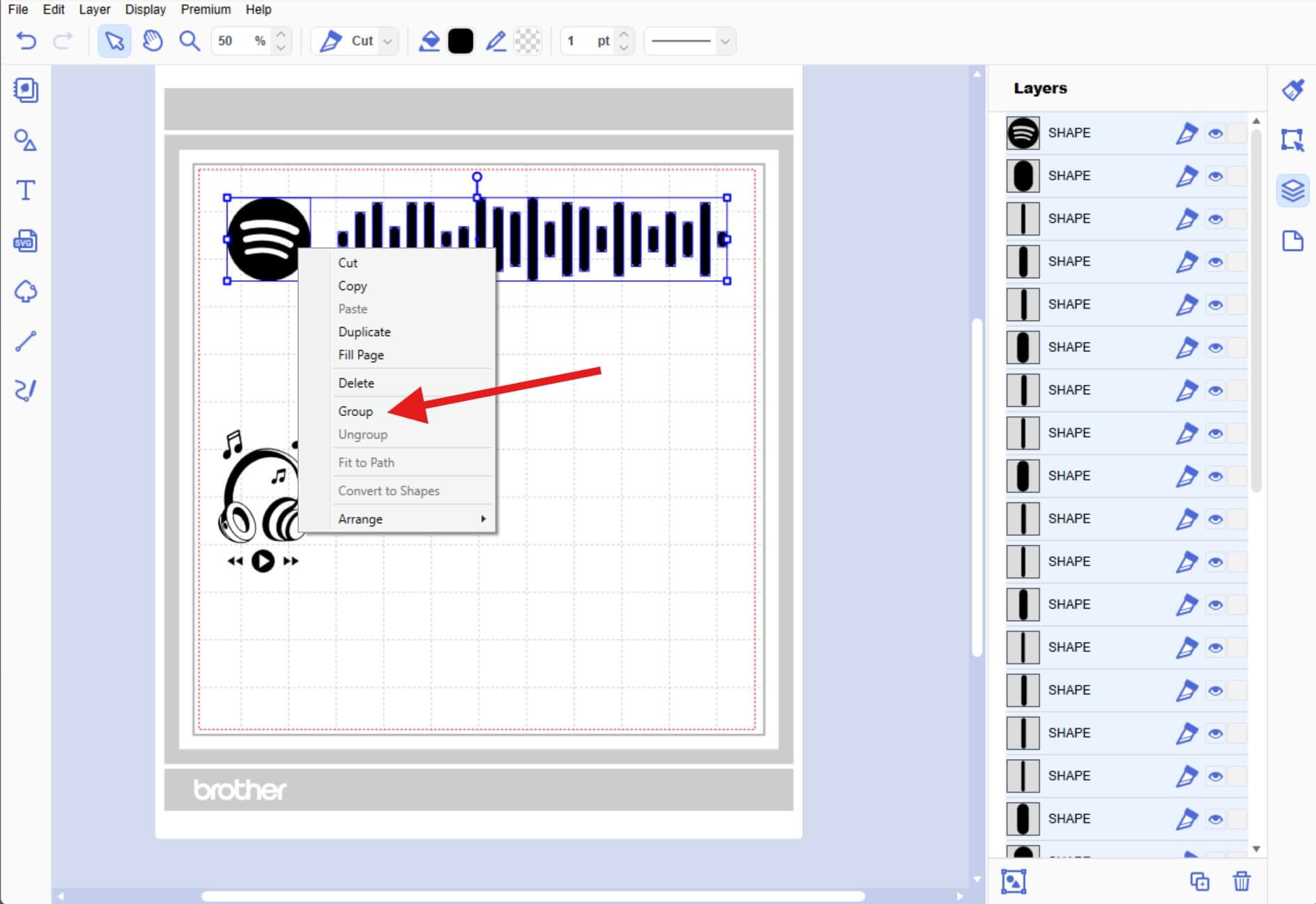Open the SVG import tool
Viewport: 1316px width, 904px height.
pos(24,241)
